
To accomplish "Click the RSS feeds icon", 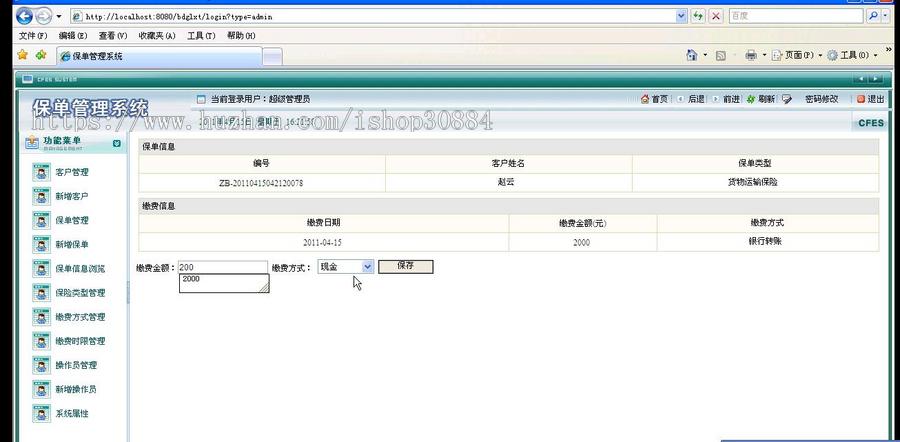I will pos(721,56).
